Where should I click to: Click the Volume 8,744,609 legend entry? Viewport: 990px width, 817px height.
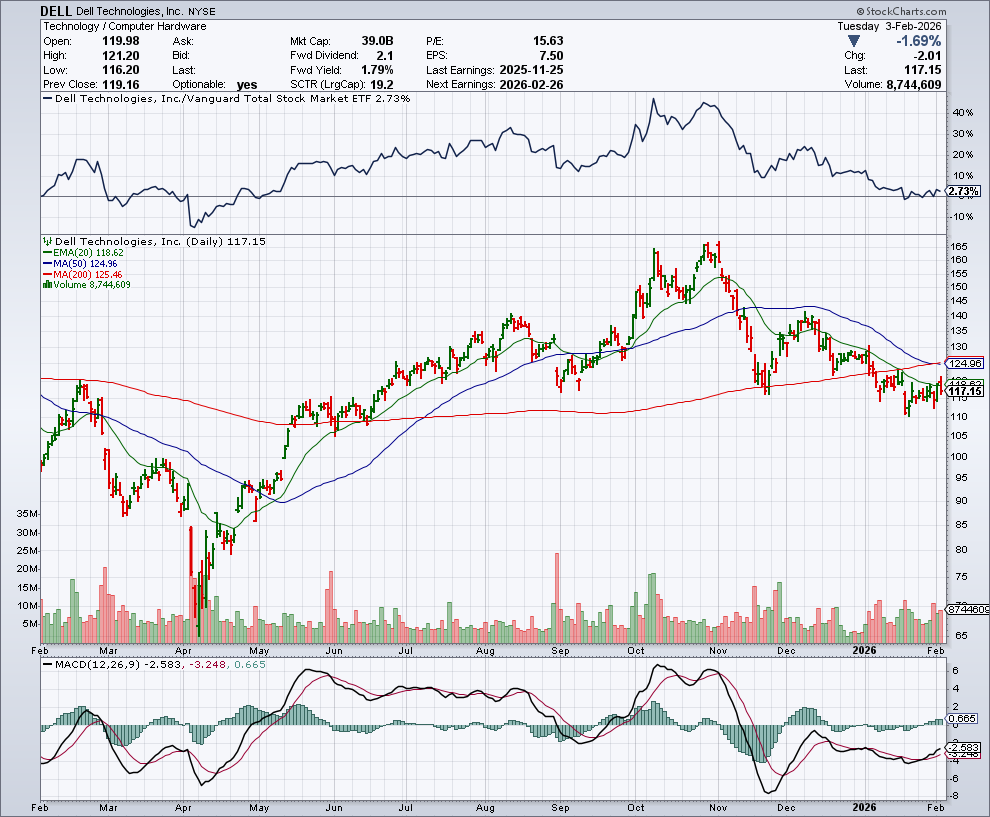[87, 285]
